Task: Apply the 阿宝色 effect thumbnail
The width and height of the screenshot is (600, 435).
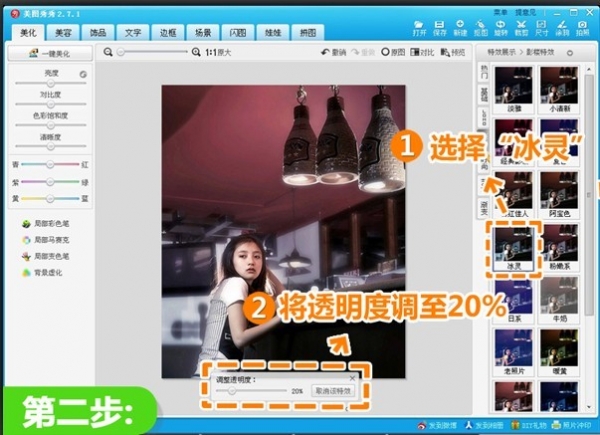Action: (x=559, y=194)
